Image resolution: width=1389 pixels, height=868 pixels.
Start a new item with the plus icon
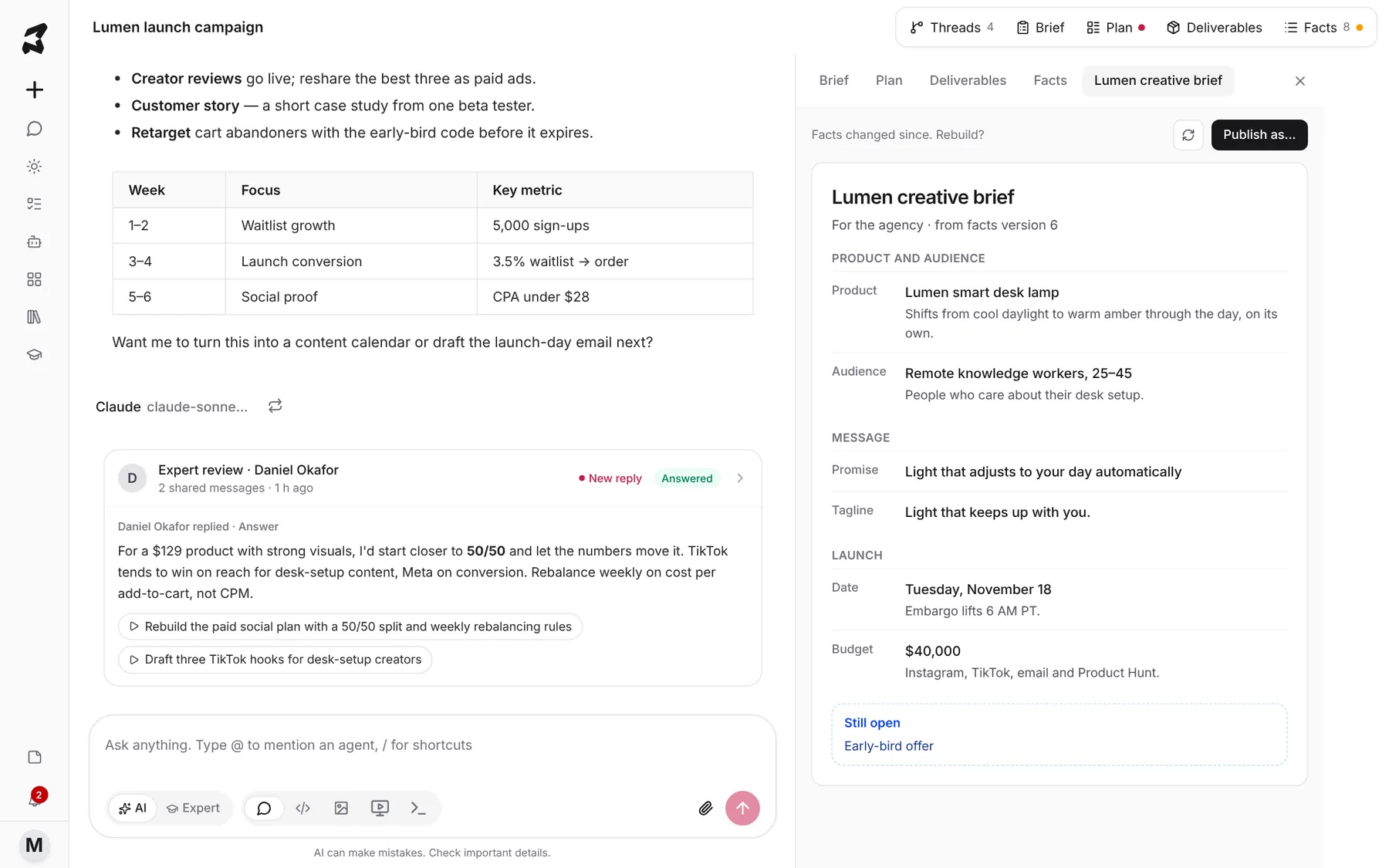point(34,90)
